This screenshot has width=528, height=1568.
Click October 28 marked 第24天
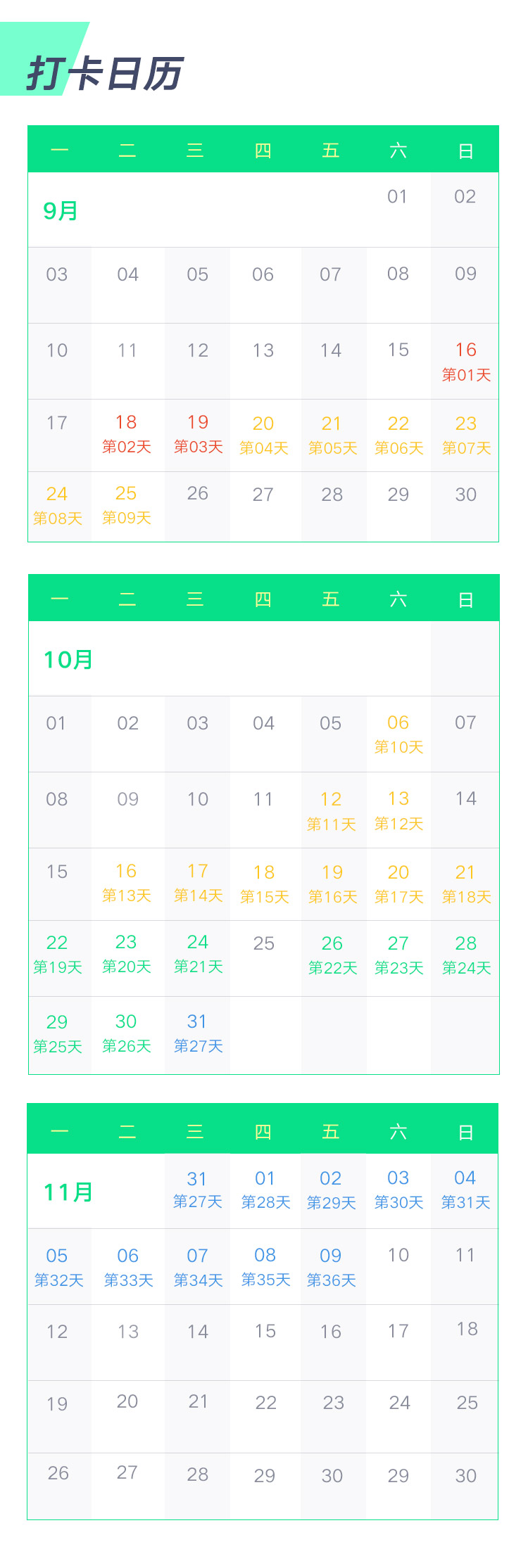[465, 955]
